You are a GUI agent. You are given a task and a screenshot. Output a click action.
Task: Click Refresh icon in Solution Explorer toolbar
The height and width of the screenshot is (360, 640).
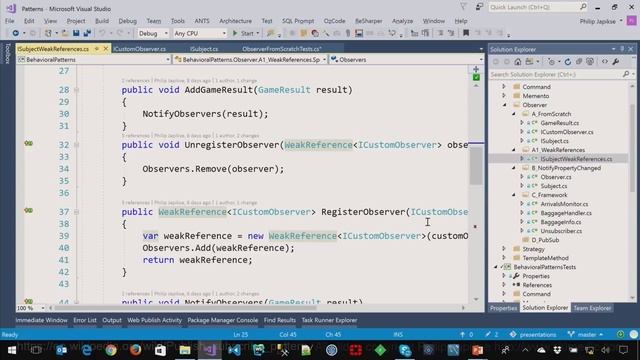tap(567, 62)
